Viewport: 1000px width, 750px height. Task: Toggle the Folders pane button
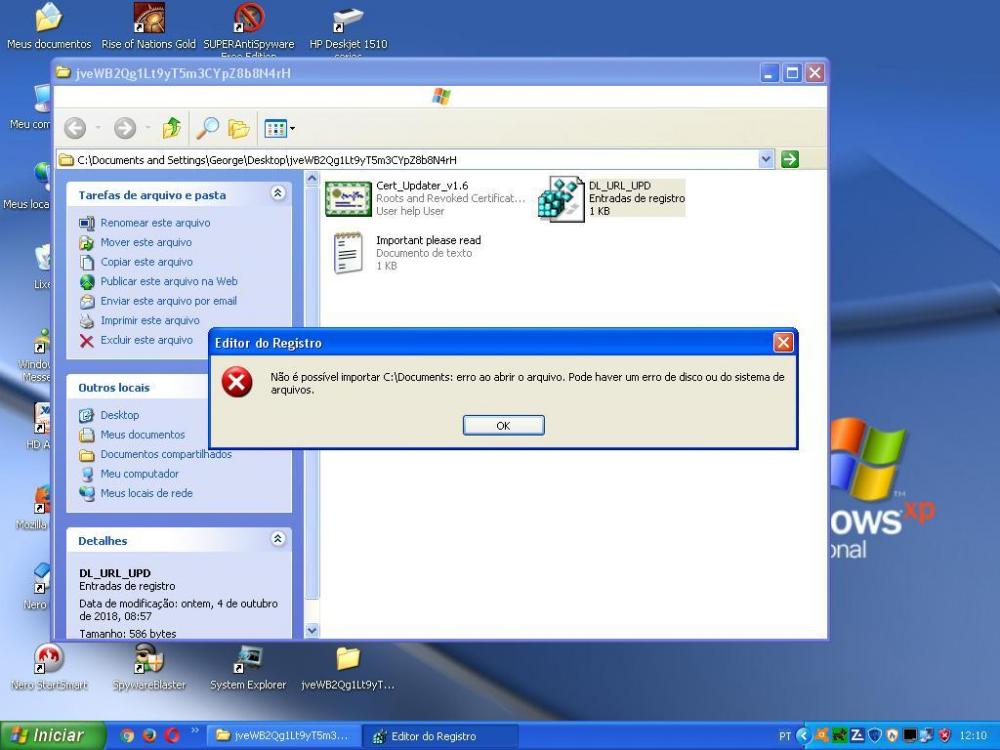click(x=238, y=128)
